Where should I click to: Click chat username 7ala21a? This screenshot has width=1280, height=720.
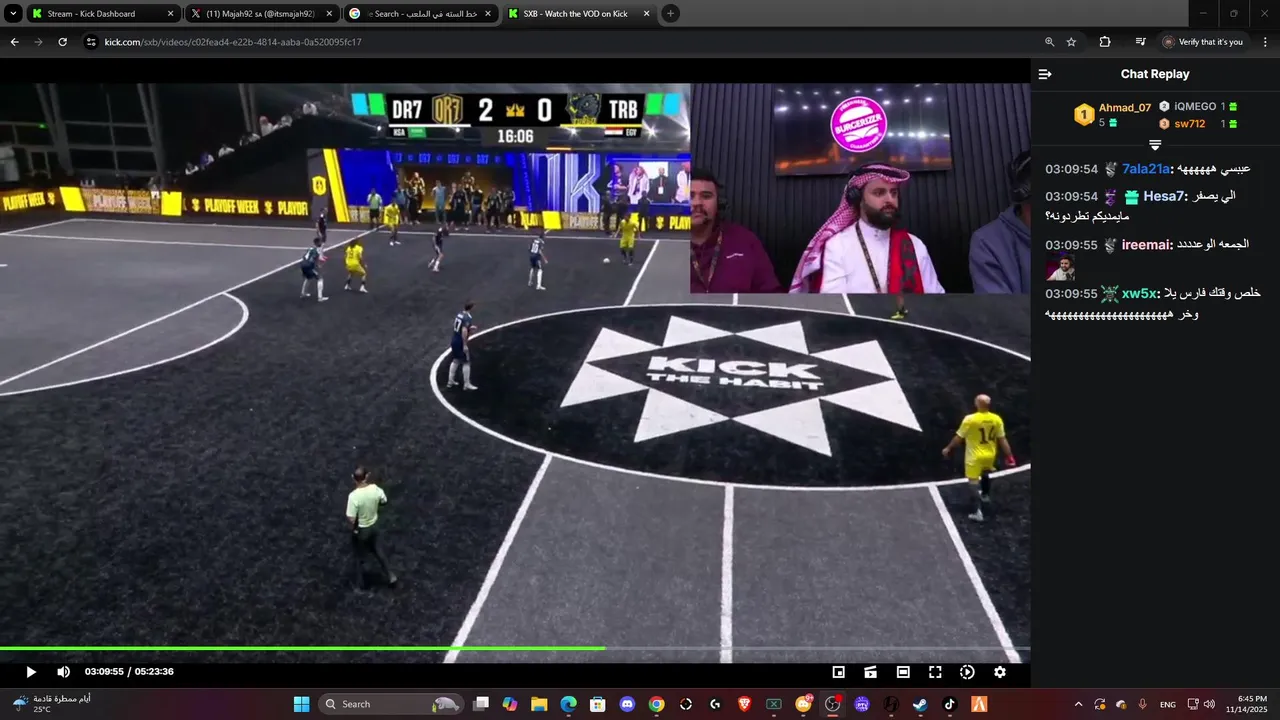click(x=1146, y=169)
